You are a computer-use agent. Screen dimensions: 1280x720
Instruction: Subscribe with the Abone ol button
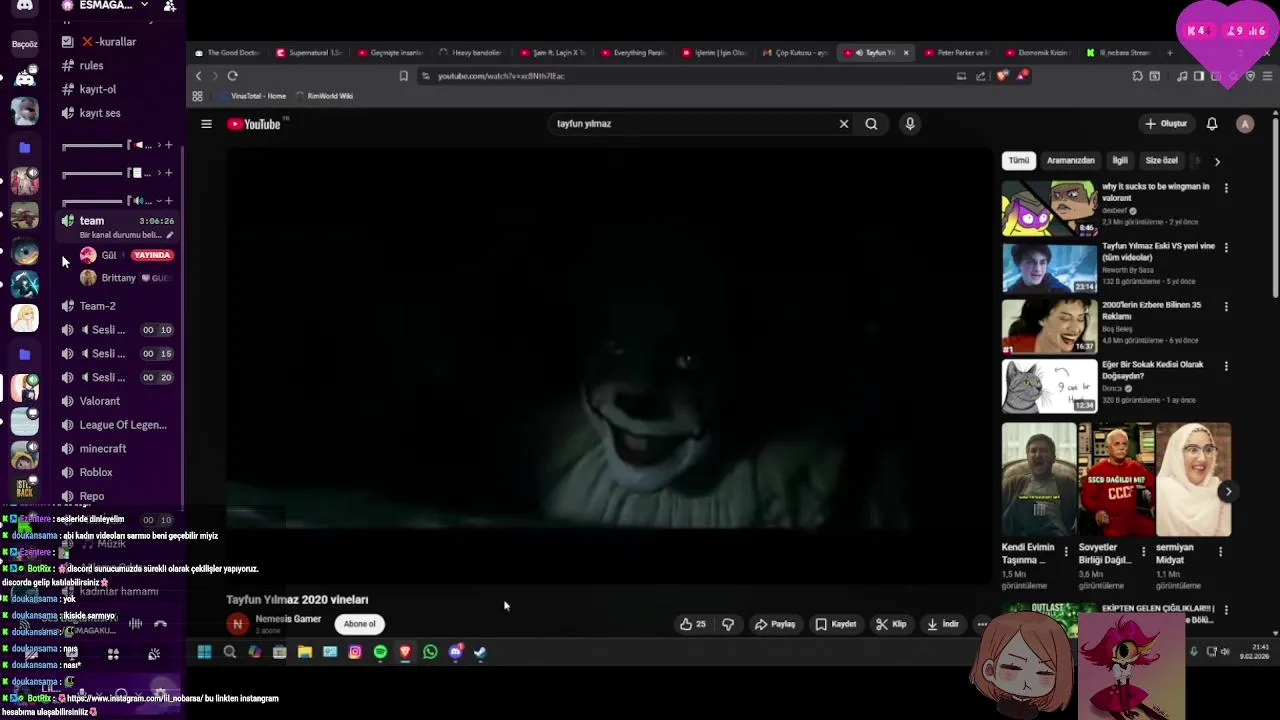[360, 624]
